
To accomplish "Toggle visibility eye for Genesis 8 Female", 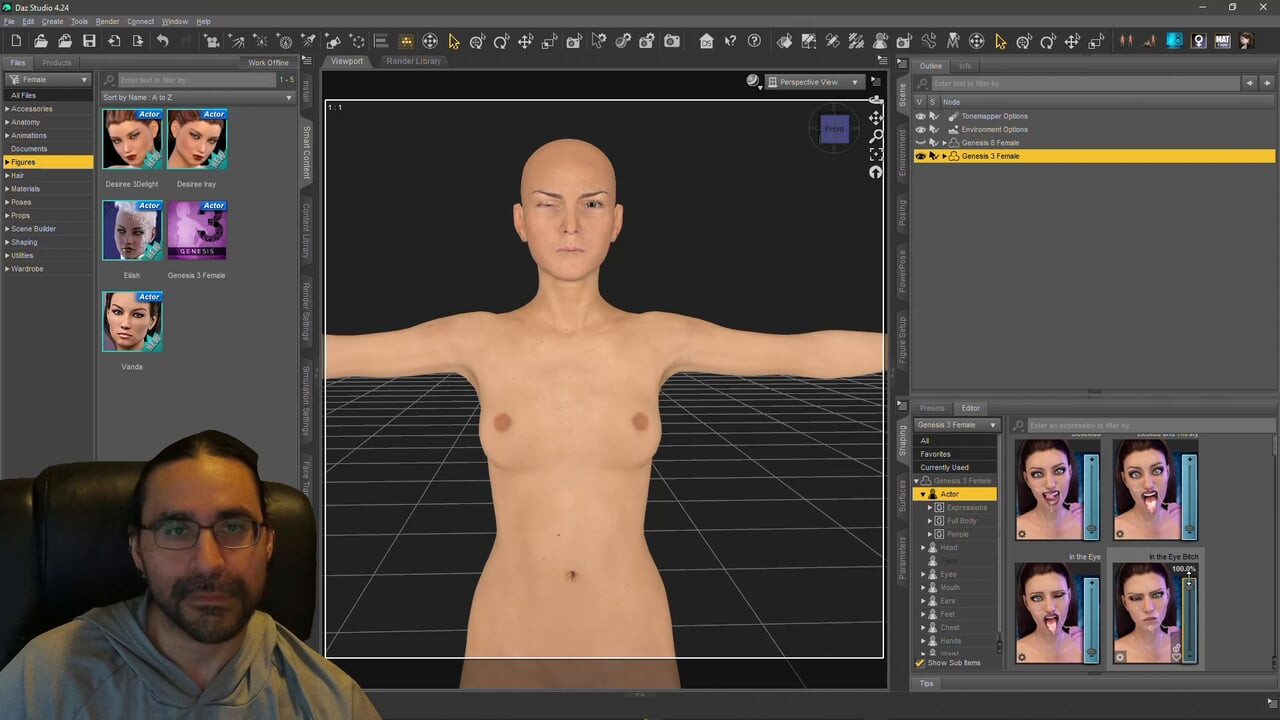I will pyautogui.click(x=920, y=143).
